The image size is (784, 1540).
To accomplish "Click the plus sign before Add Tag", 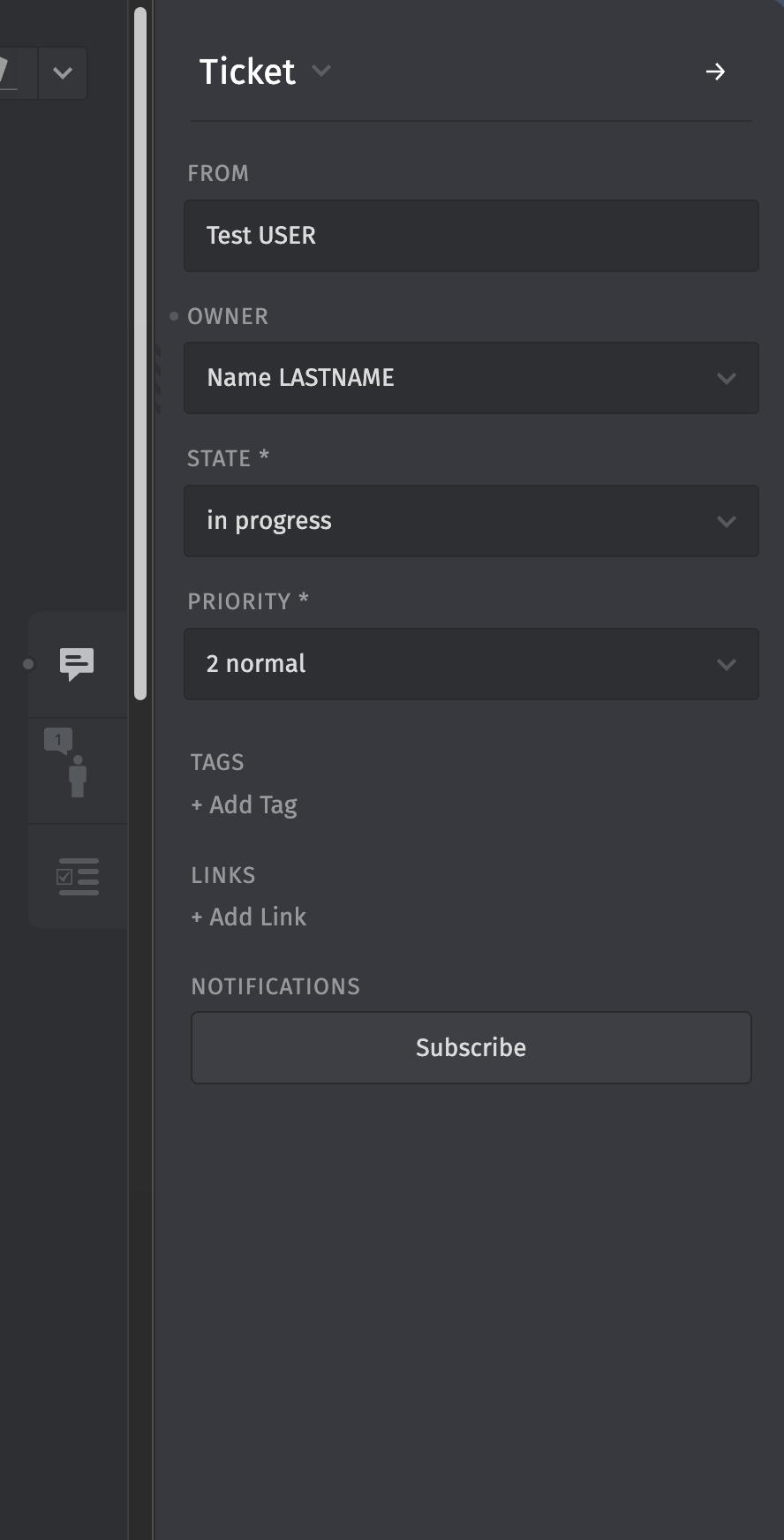I will click(x=197, y=805).
